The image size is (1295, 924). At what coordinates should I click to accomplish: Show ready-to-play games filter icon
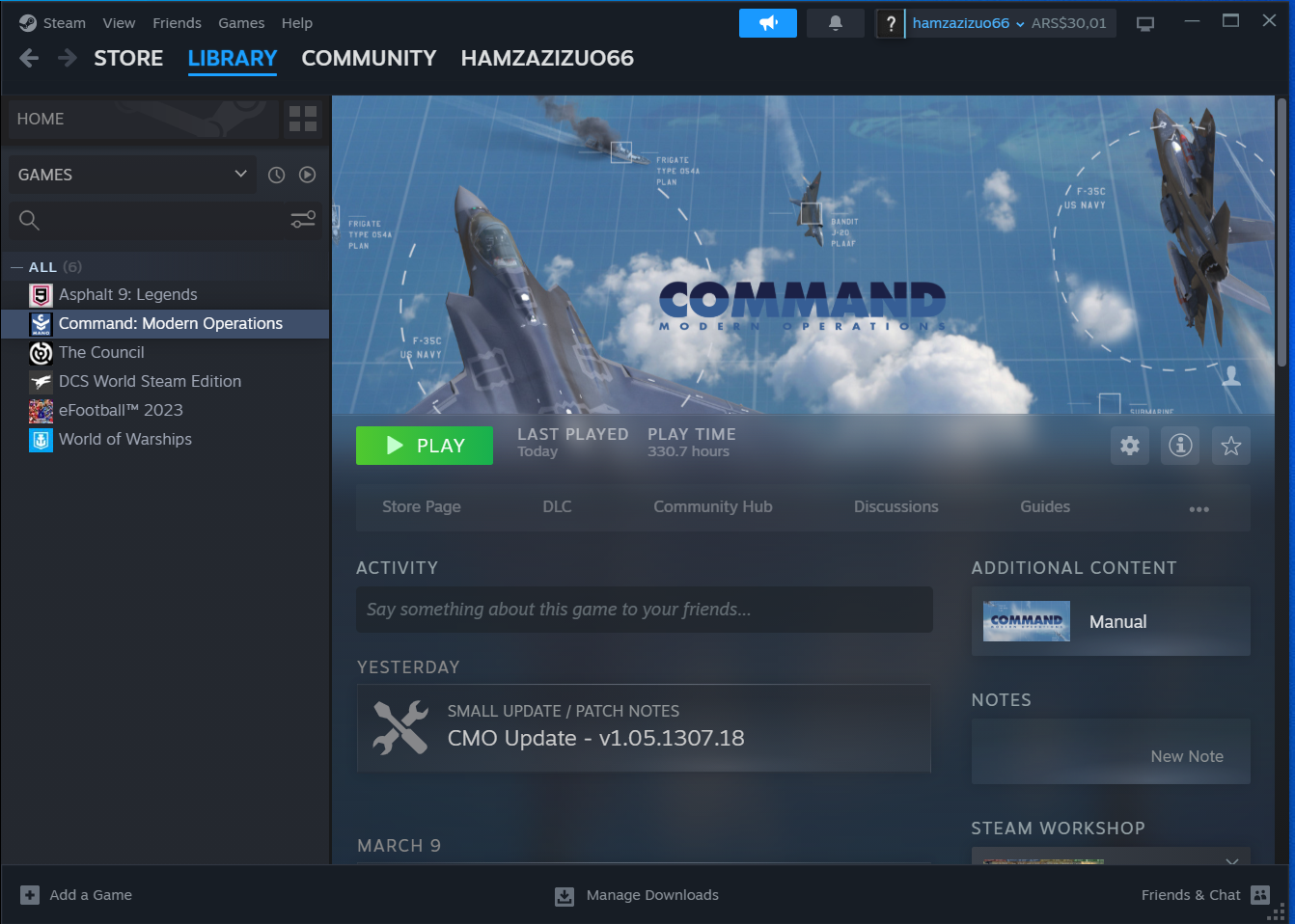307,175
